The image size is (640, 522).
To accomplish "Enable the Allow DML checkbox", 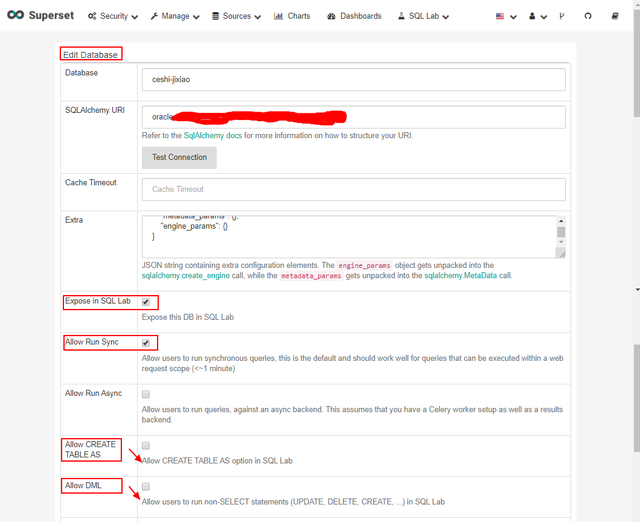I will (x=146, y=487).
